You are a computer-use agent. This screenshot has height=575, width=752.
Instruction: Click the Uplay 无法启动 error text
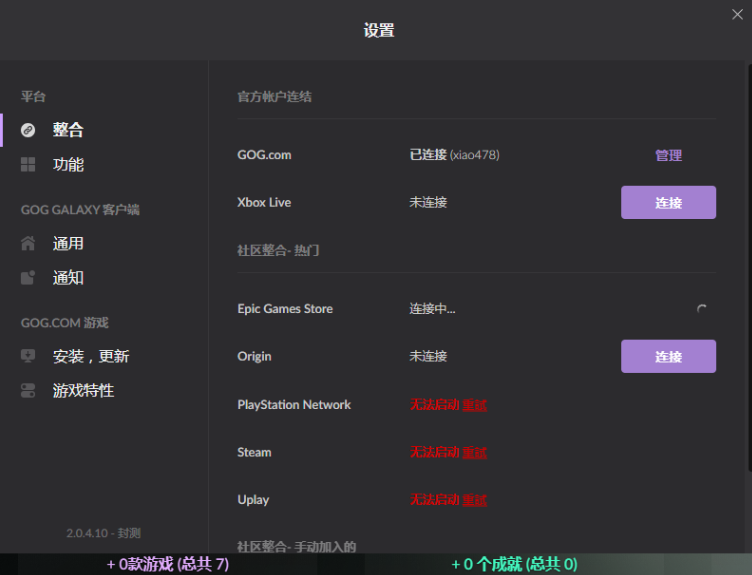(435, 500)
